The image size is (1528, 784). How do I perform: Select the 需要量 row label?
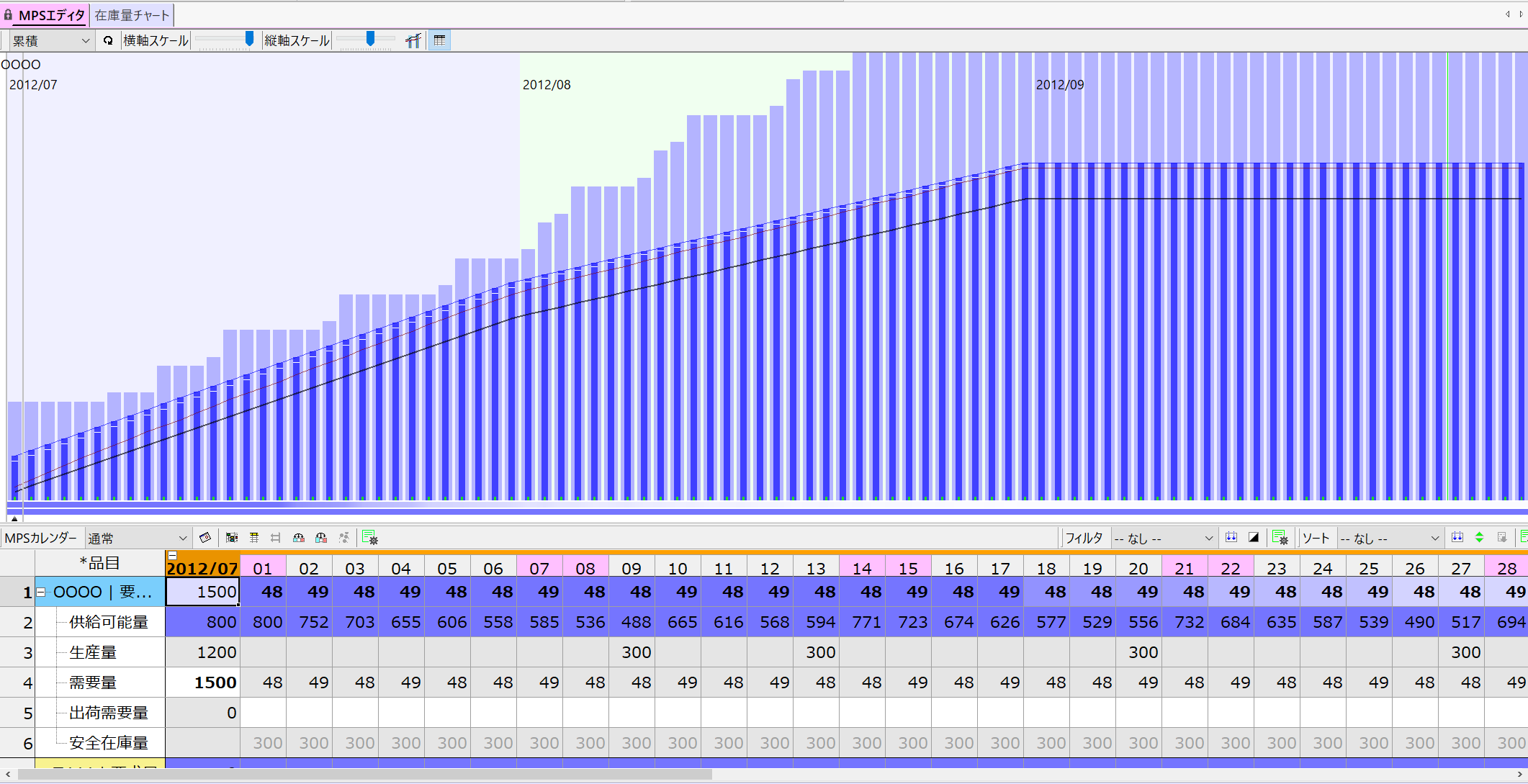click(x=93, y=682)
